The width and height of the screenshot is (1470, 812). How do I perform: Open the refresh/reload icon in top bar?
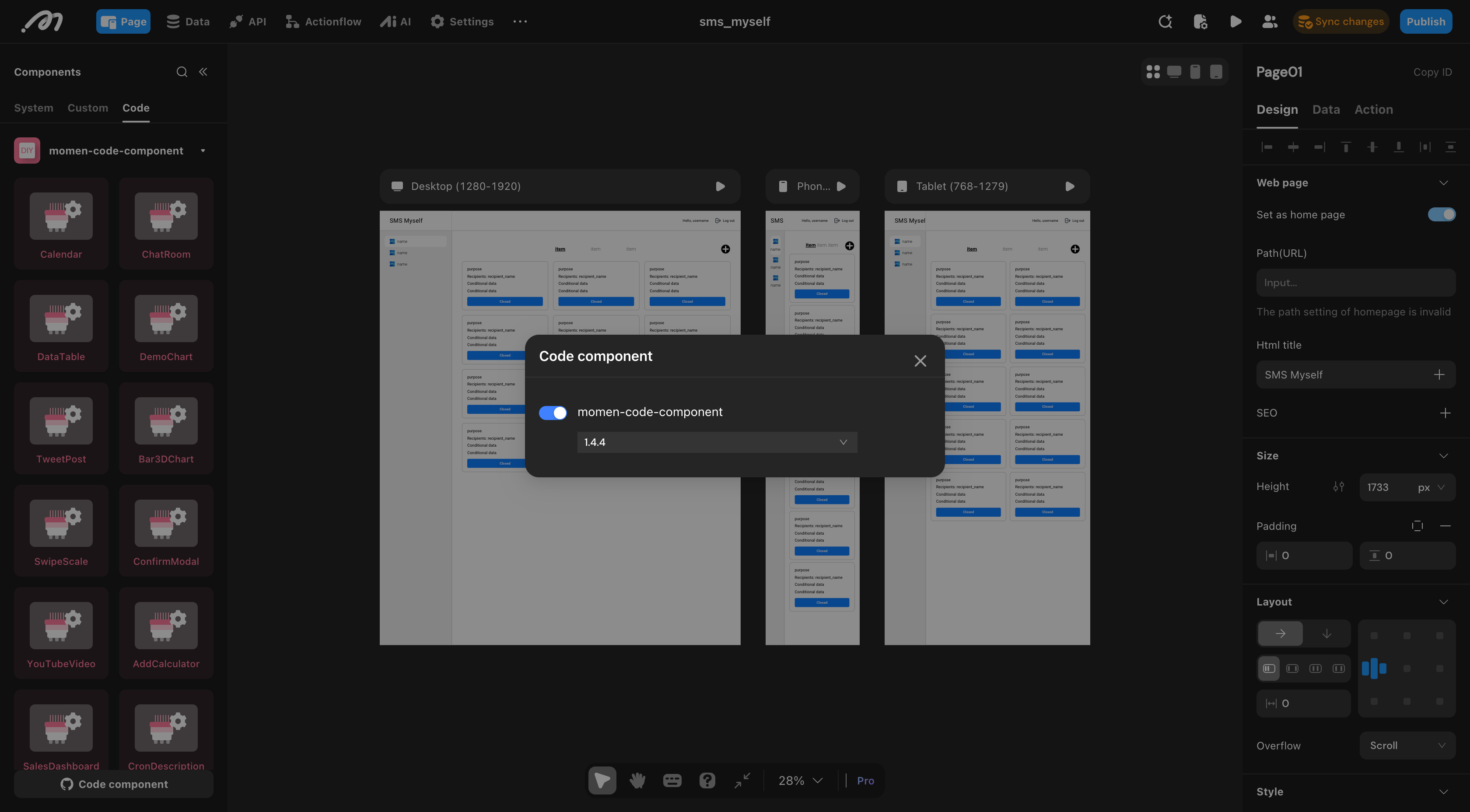[x=1165, y=22]
